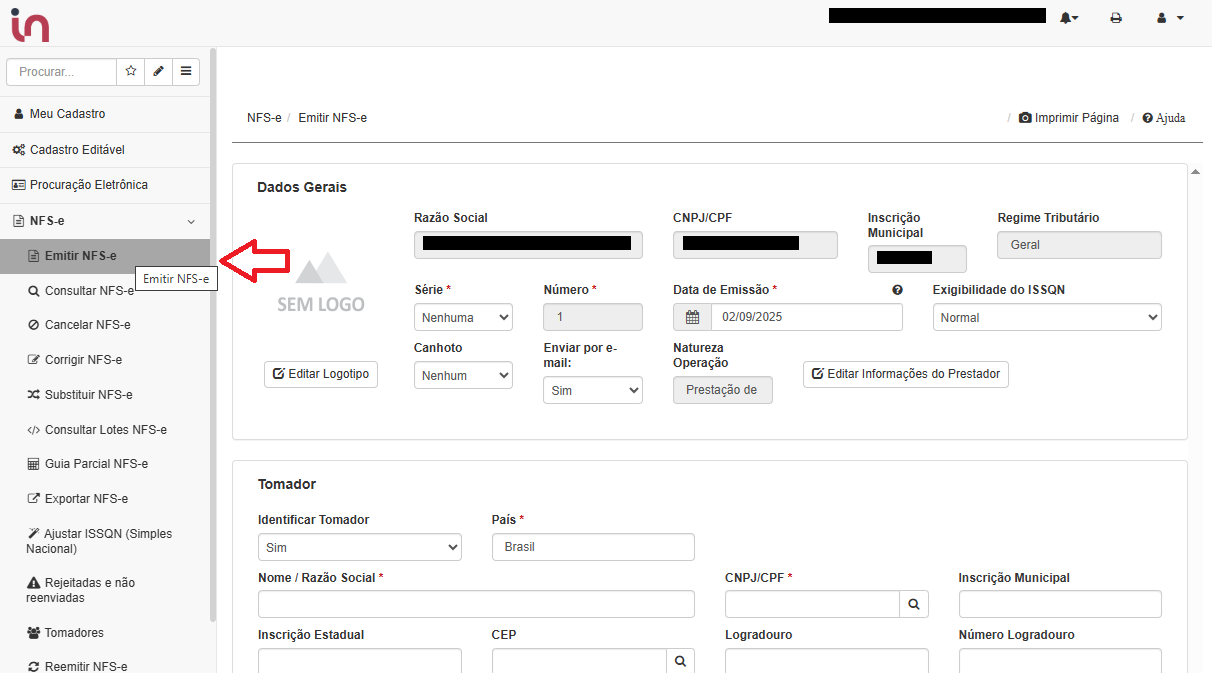Click the calendar icon for Data de Emissão

coord(692,318)
